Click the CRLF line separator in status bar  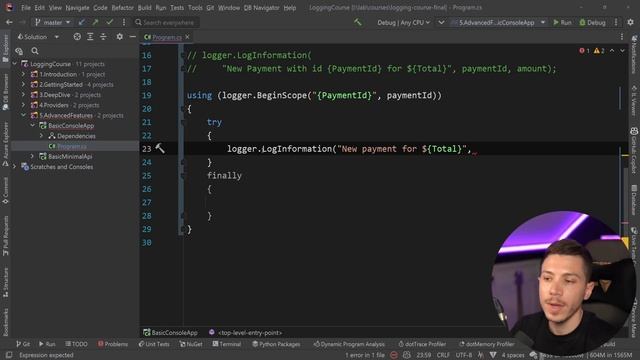443,355
